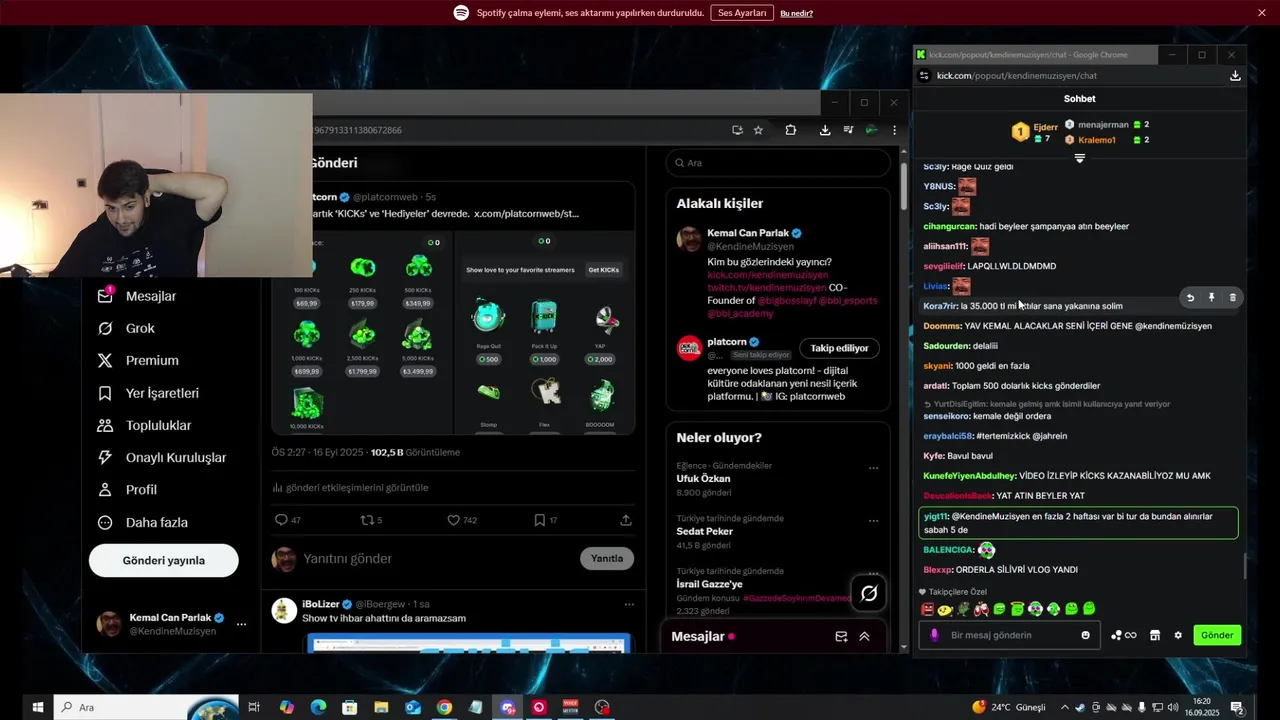Open Sedat Peker trend options
The image size is (1280, 720).
pyautogui.click(x=873, y=521)
